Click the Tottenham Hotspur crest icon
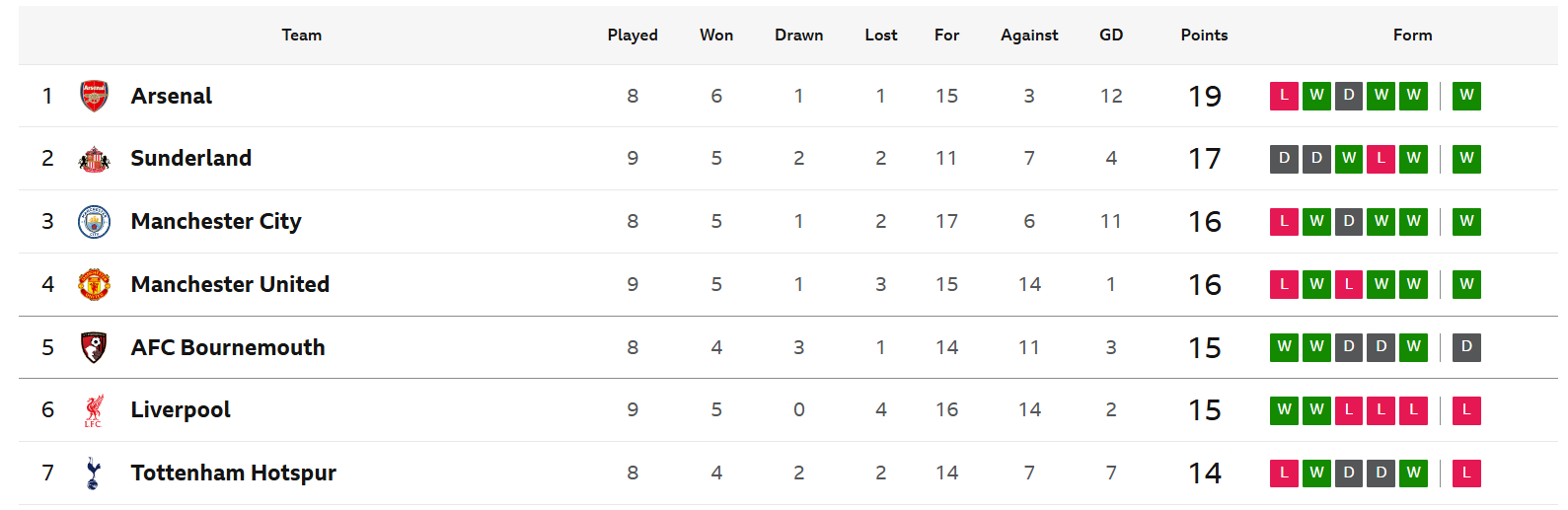 coord(94,474)
